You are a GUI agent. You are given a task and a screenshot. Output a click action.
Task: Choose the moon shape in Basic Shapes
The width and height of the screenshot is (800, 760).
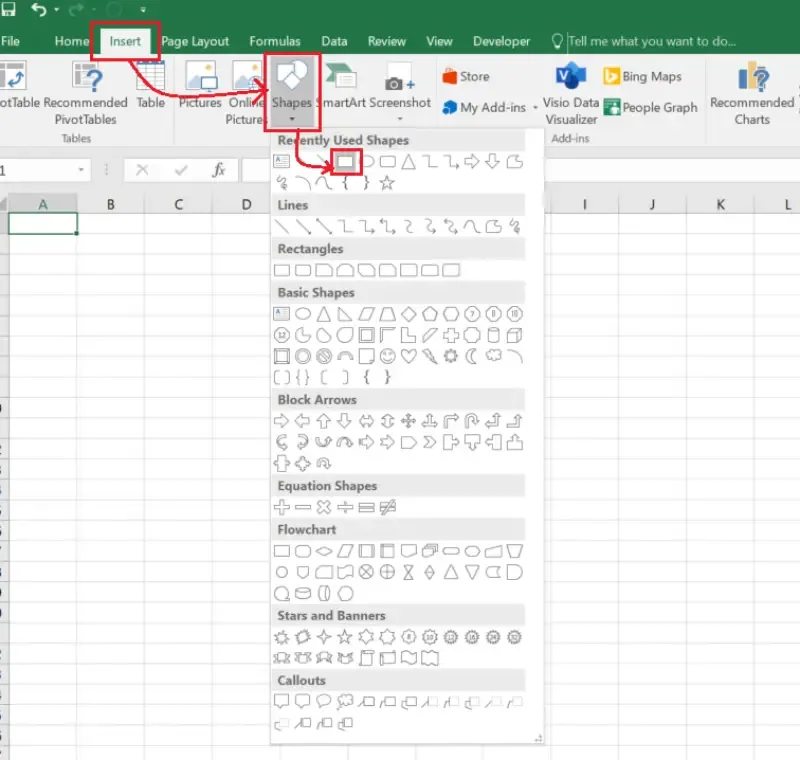click(472, 356)
